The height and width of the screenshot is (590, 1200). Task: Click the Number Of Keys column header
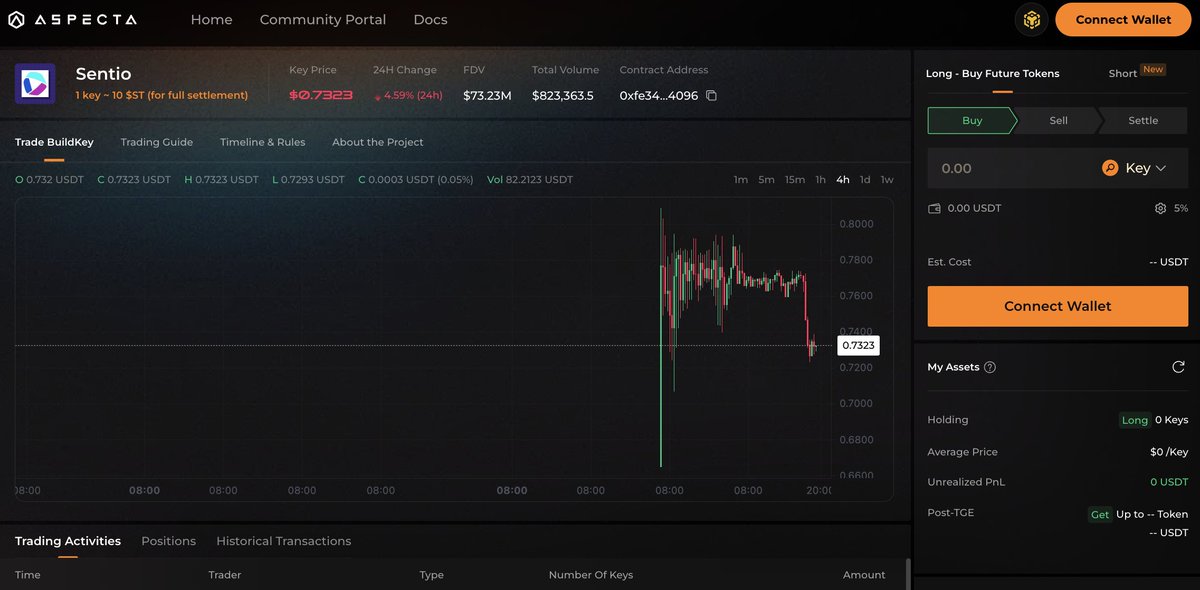click(x=591, y=575)
